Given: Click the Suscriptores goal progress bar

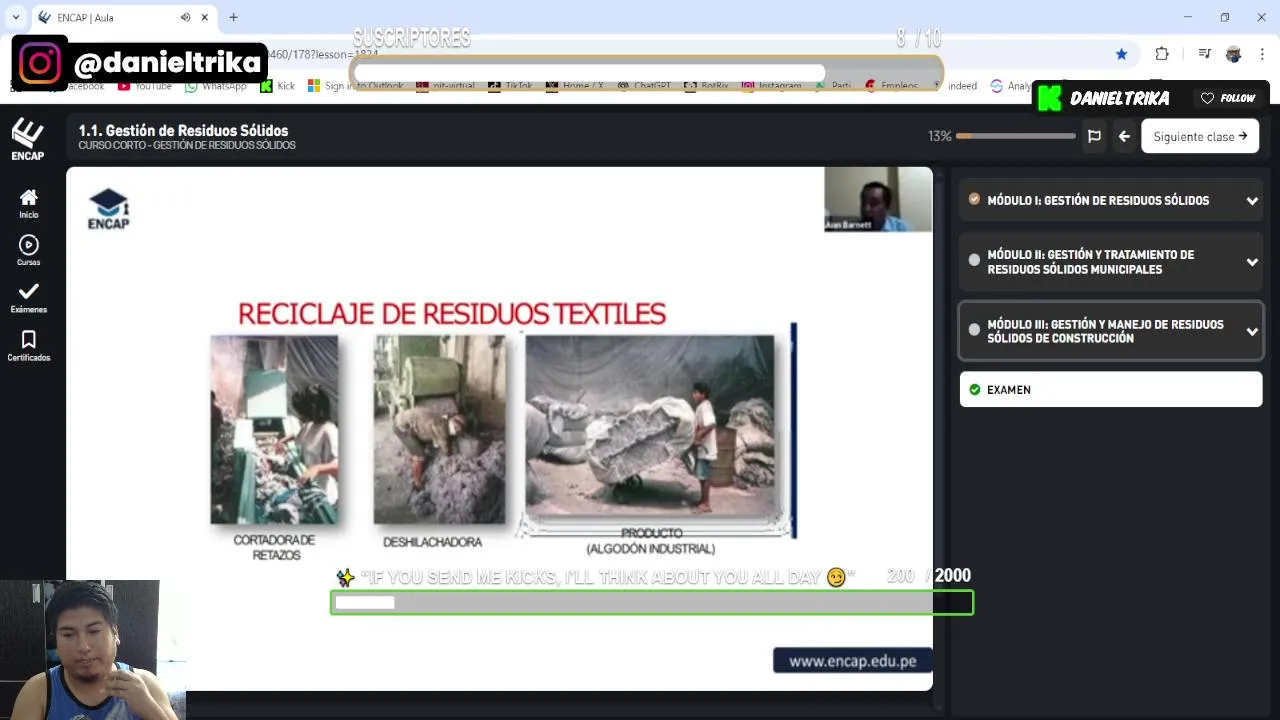Looking at the screenshot, I should tap(646, 73).
